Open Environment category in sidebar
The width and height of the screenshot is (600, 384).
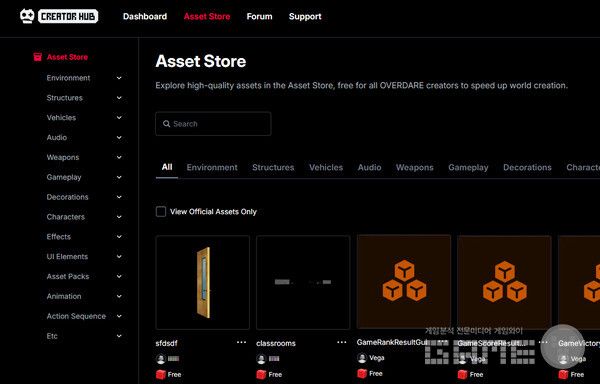68,78
